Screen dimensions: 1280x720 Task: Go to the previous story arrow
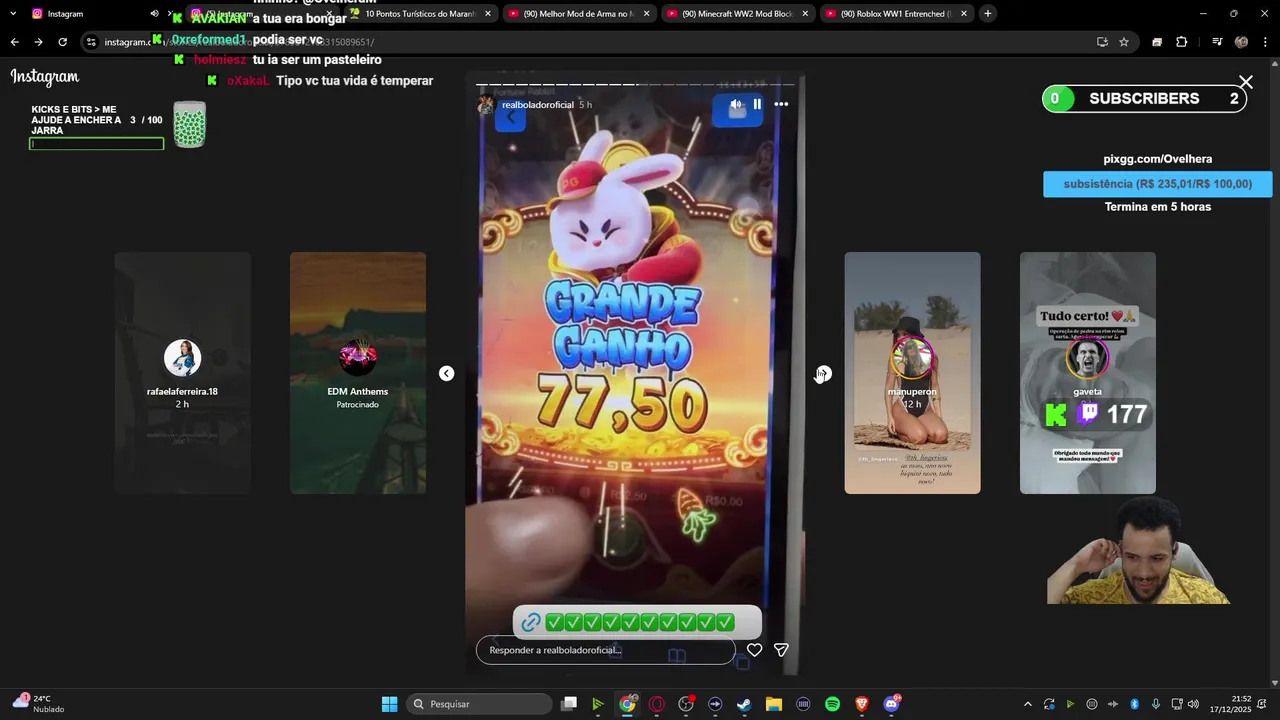446,373
